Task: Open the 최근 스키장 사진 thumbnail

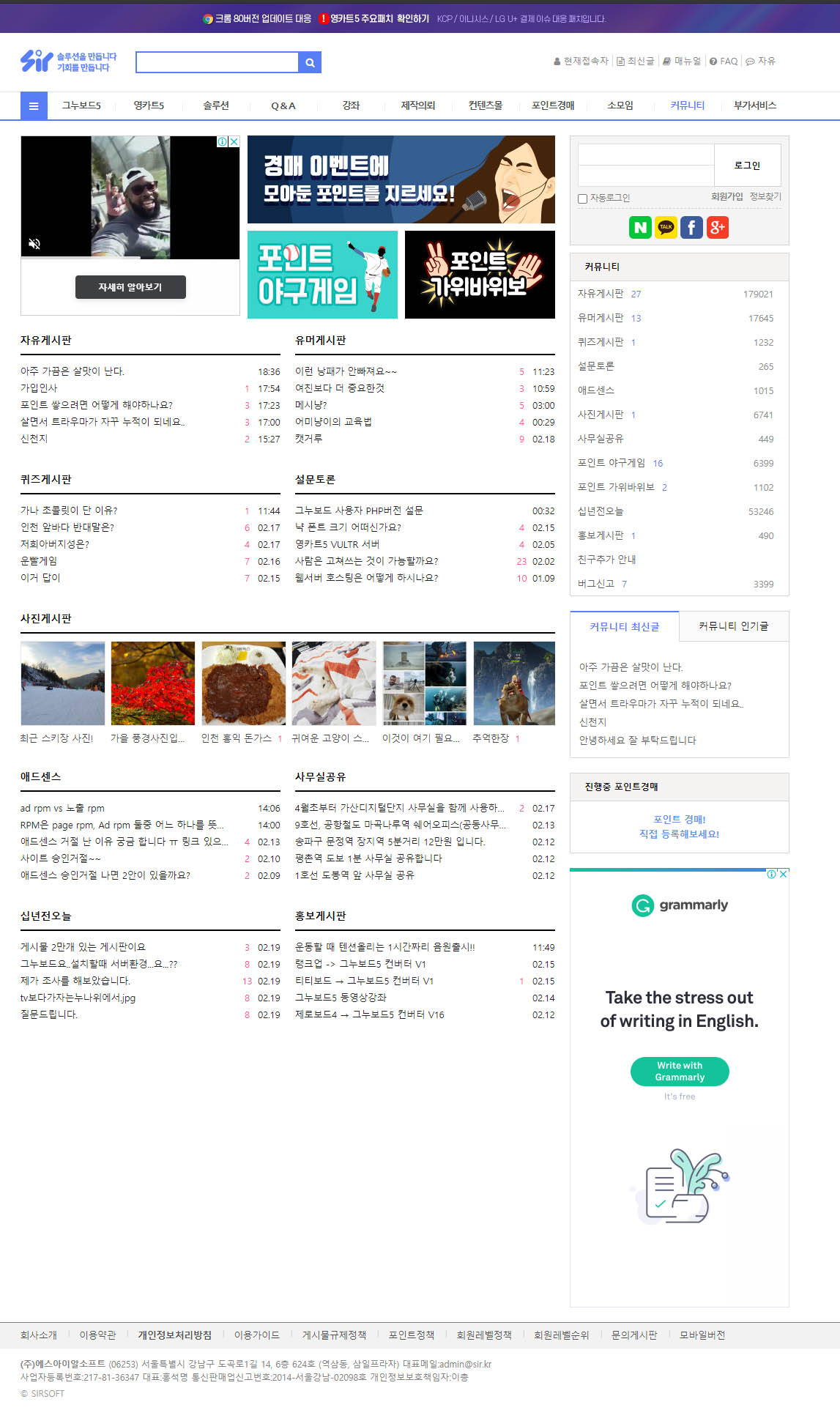Action: (63, 683)
